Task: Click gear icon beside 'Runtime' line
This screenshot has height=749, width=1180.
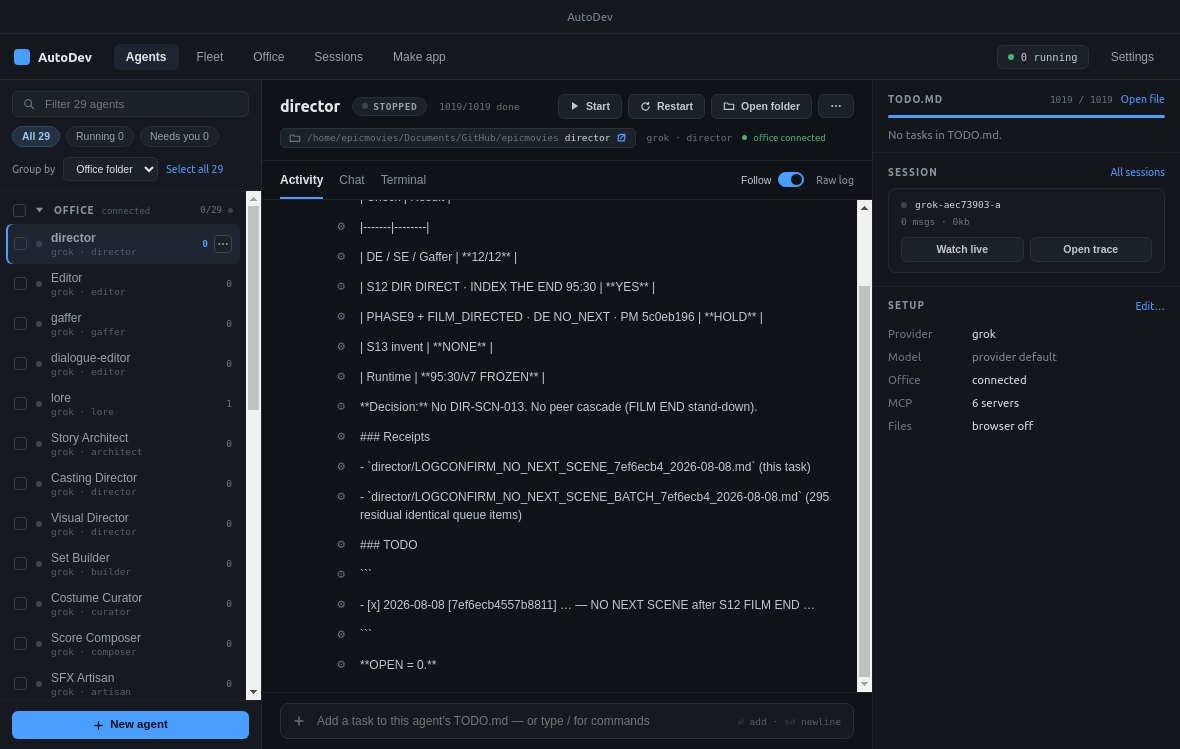Action: click(x=341, y=376)
